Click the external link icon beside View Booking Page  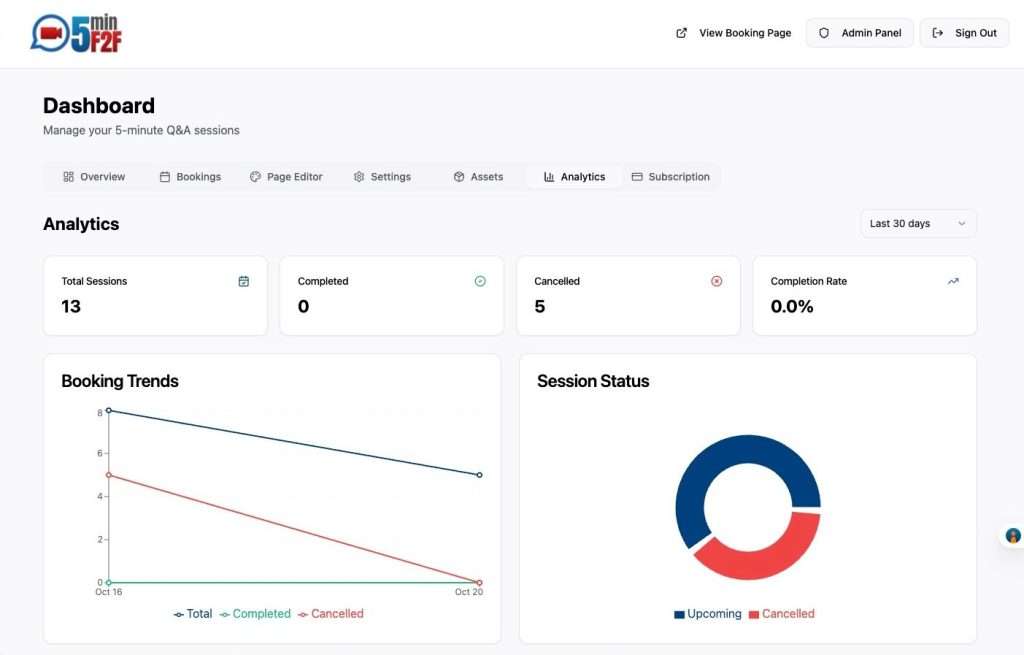pos(681,33)
